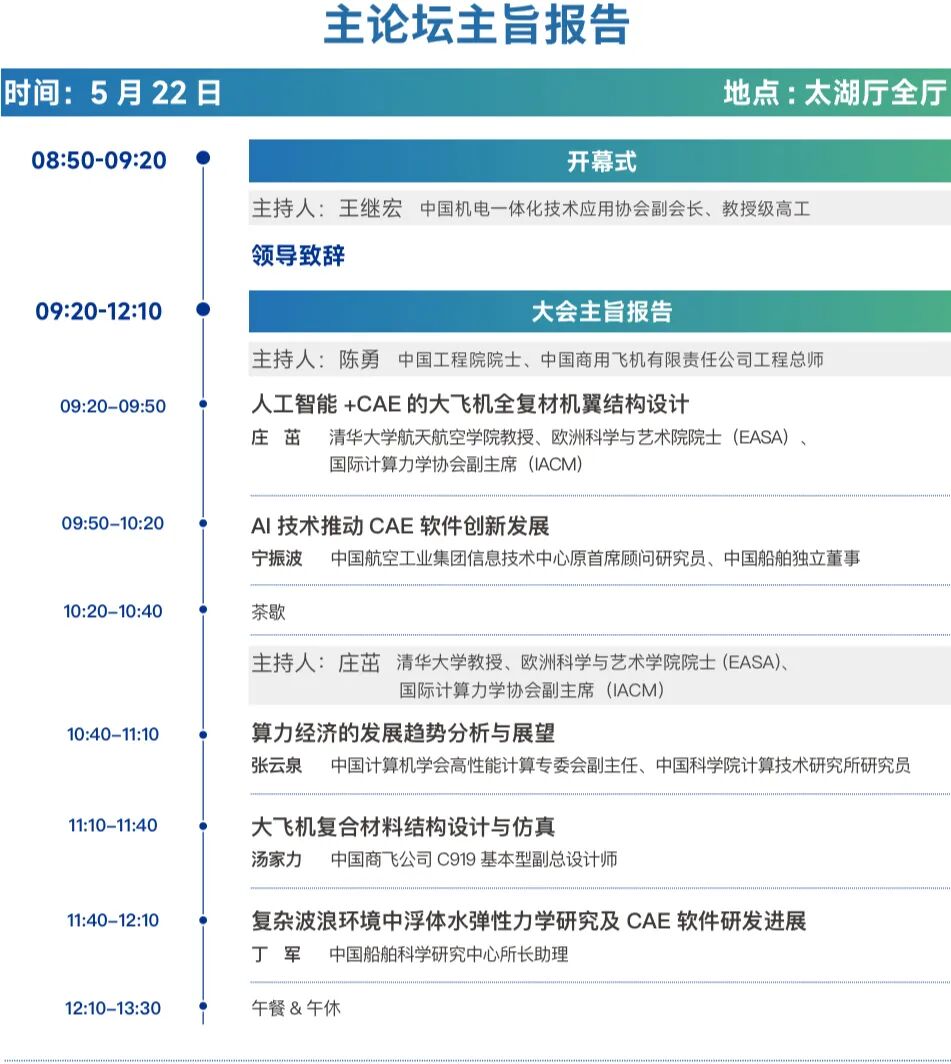The height and width of the screenshot is (1064, 951).
Task: Click the 茶歇 tea break entry
Action: (x=268, y=612)
